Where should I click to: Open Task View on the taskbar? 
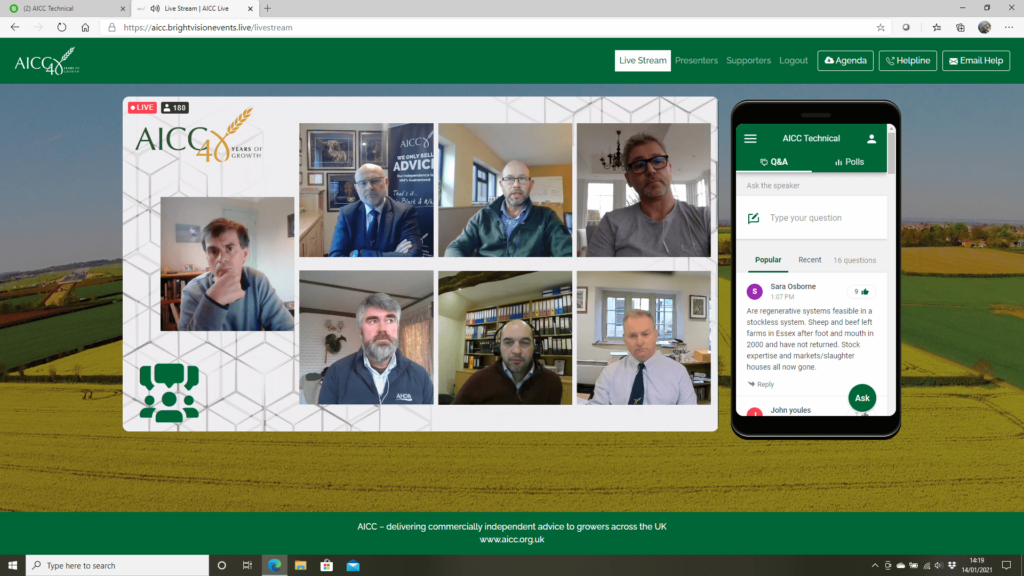[x=248, y=566]
